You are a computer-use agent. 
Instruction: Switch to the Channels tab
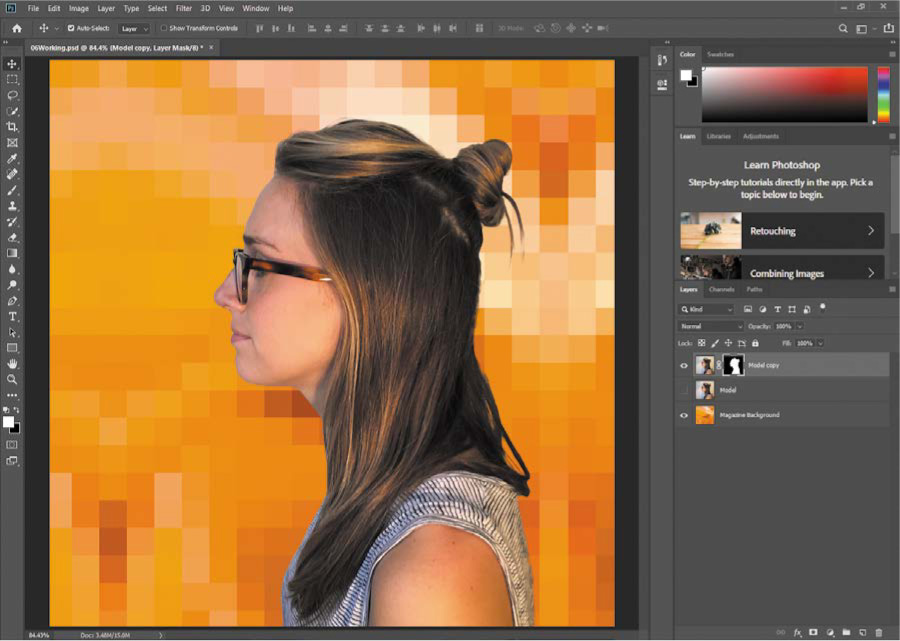pyautogui.click(x=721, y=289)
